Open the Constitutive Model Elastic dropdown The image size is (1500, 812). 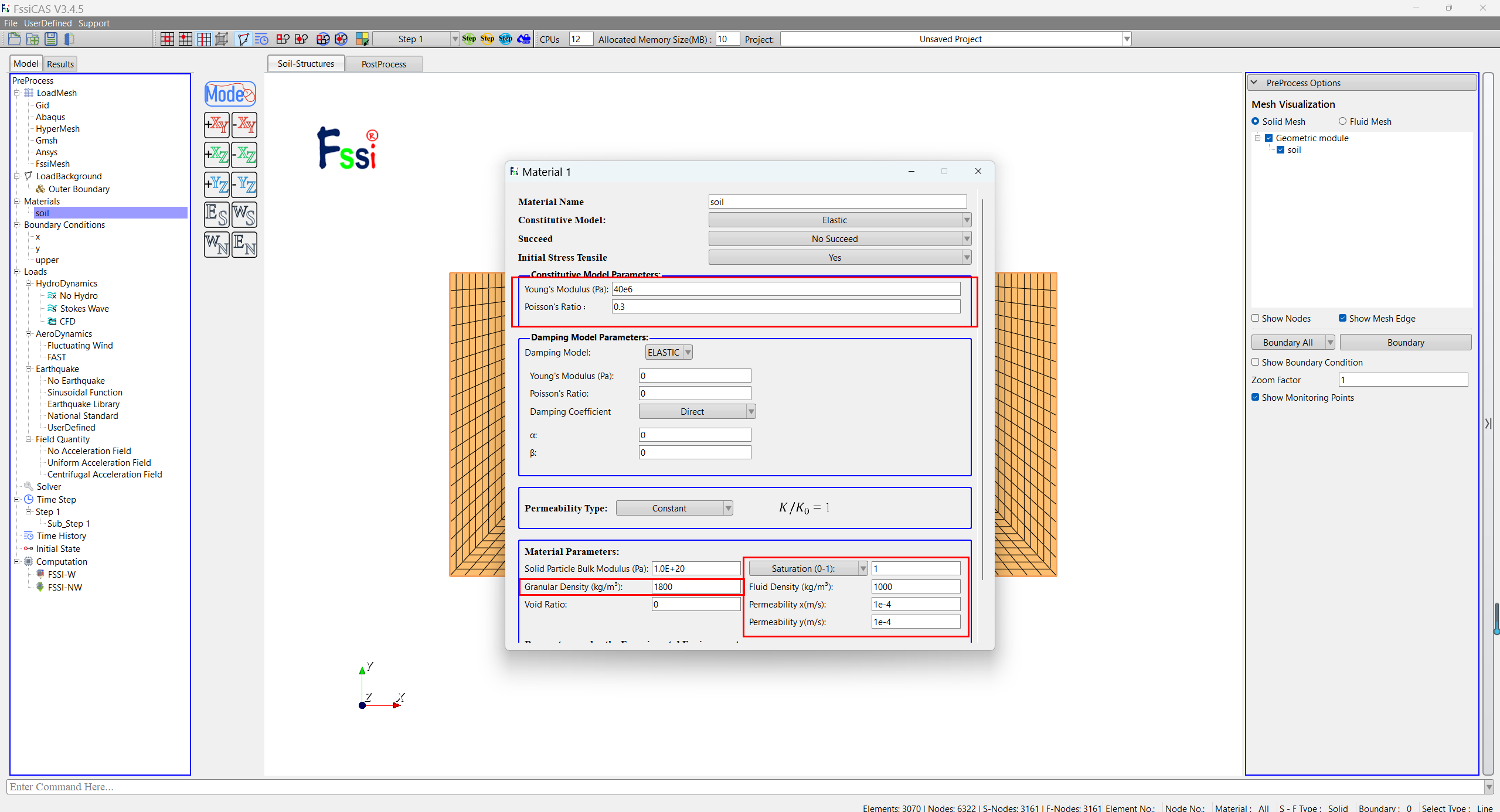coord(839,220)
